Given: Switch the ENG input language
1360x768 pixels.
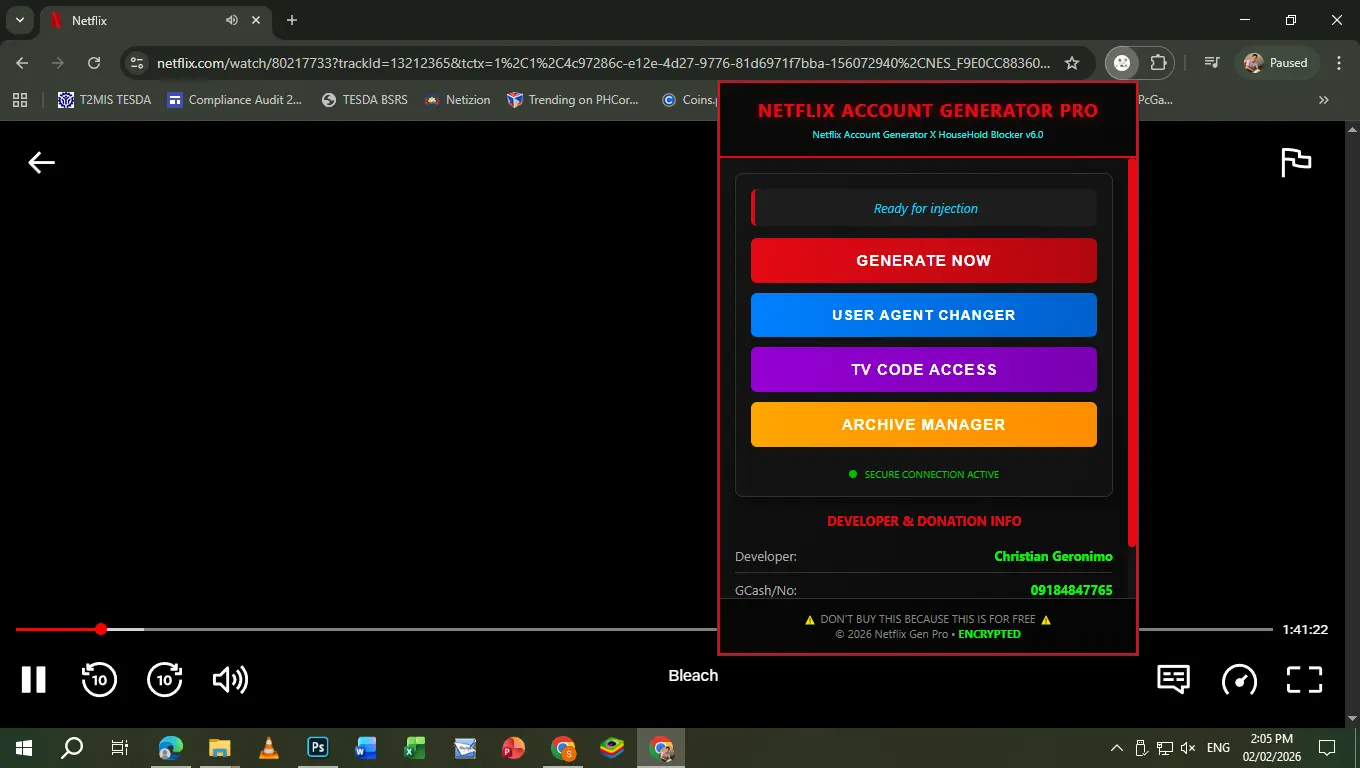Looking at the screenshot, I should [1218, 748].
